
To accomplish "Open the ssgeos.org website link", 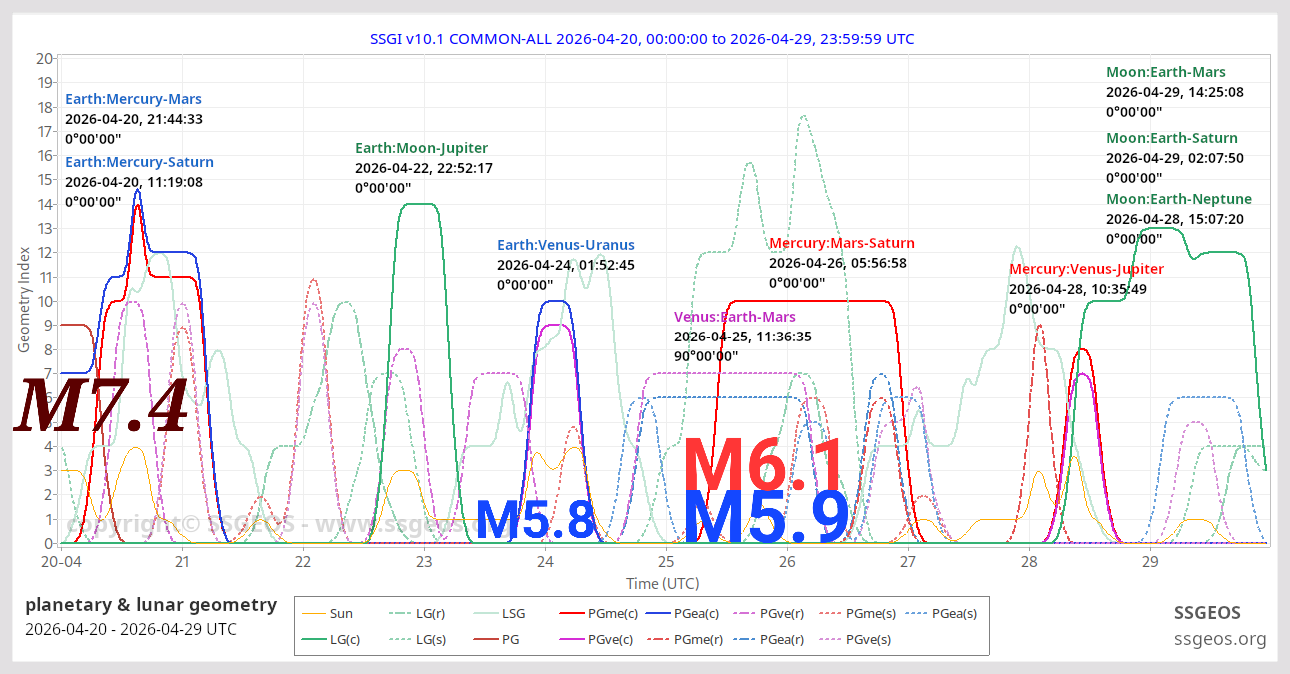I will [1220, 638].
